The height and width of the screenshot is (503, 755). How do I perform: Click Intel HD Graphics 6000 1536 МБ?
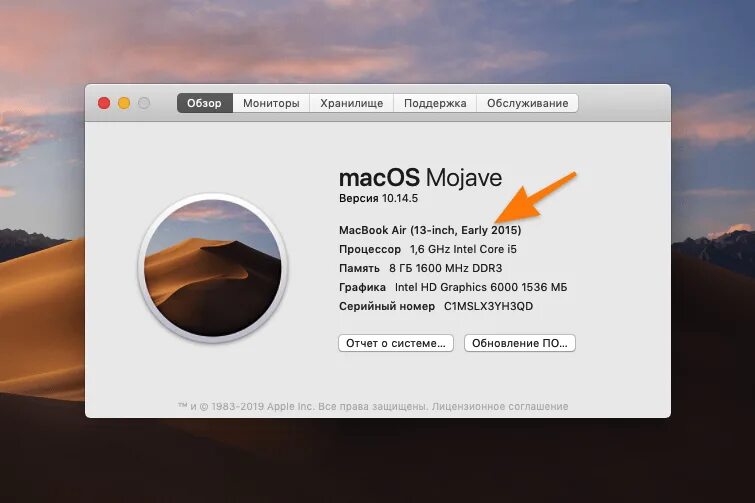(x=481, y=287)
